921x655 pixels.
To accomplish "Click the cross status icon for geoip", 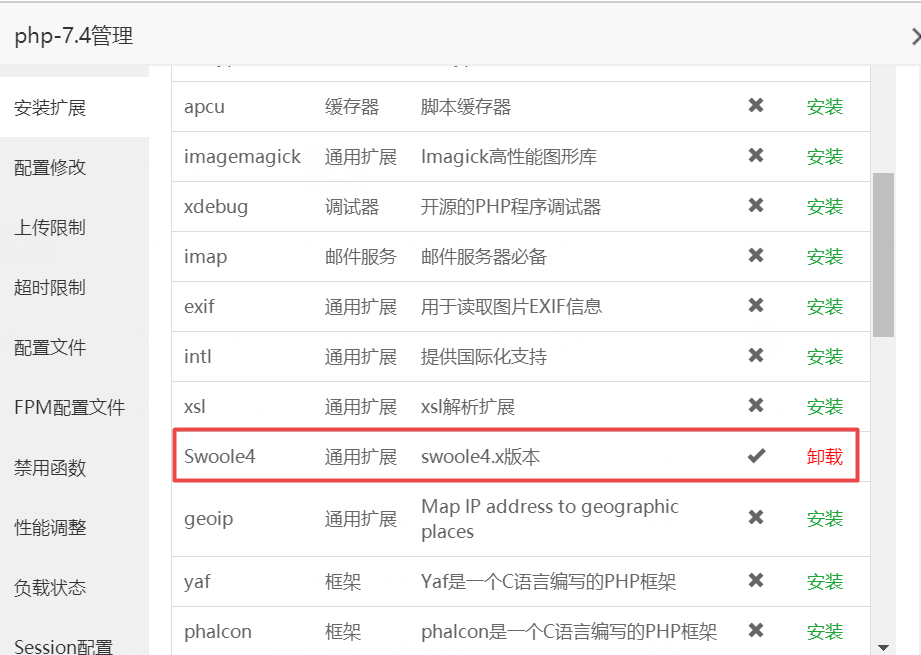I will pos(756,518).
